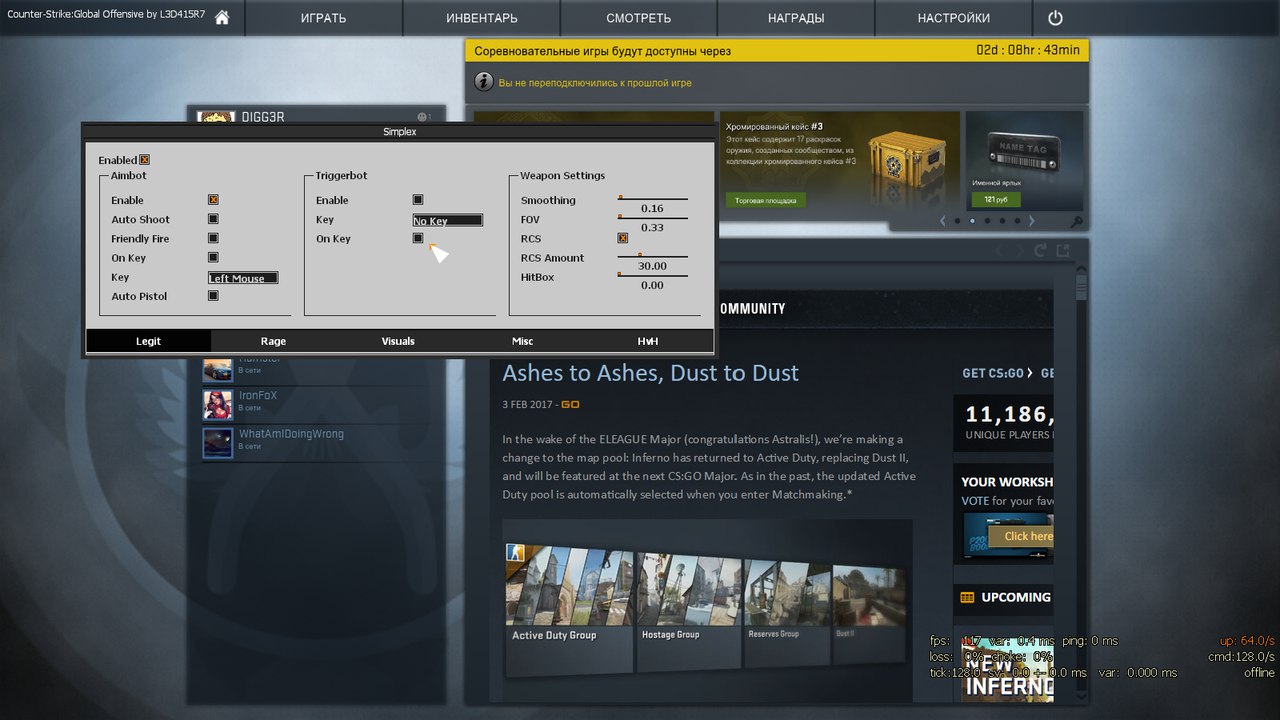Switch to HvH tab
The image size is (1280, 720).
coord(648,341)
